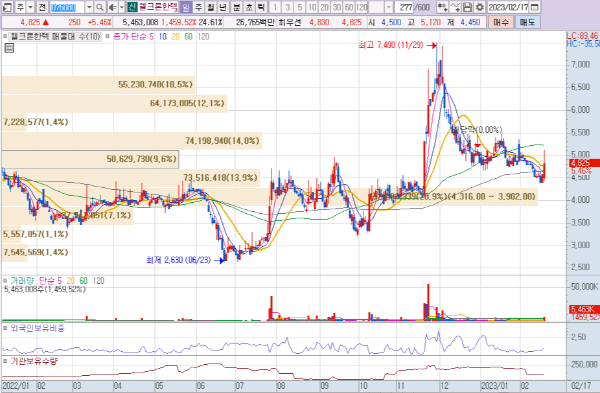This screenshot has height=393, width=600.
Task: Click the 매수 buy button
Action: tap(501, 22)
